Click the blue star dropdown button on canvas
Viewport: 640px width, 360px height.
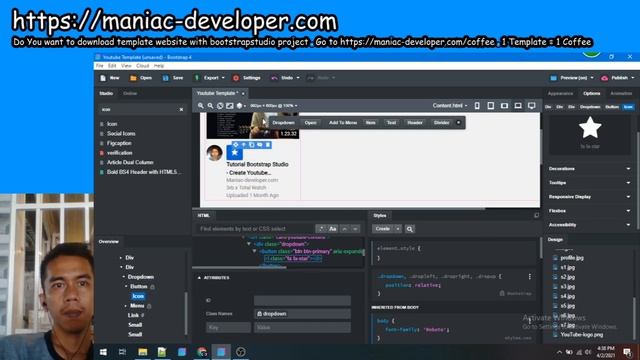[x=235, y=152]
